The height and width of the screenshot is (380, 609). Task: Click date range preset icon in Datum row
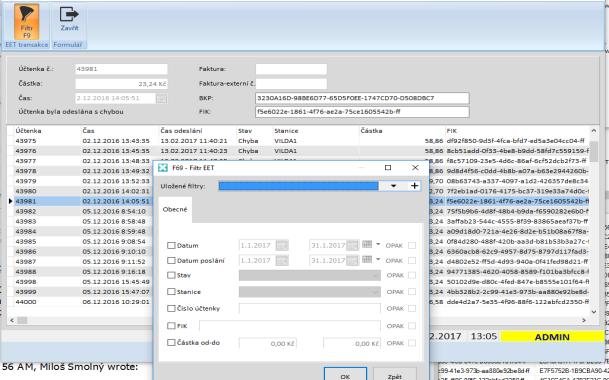(x=367, y=244)
